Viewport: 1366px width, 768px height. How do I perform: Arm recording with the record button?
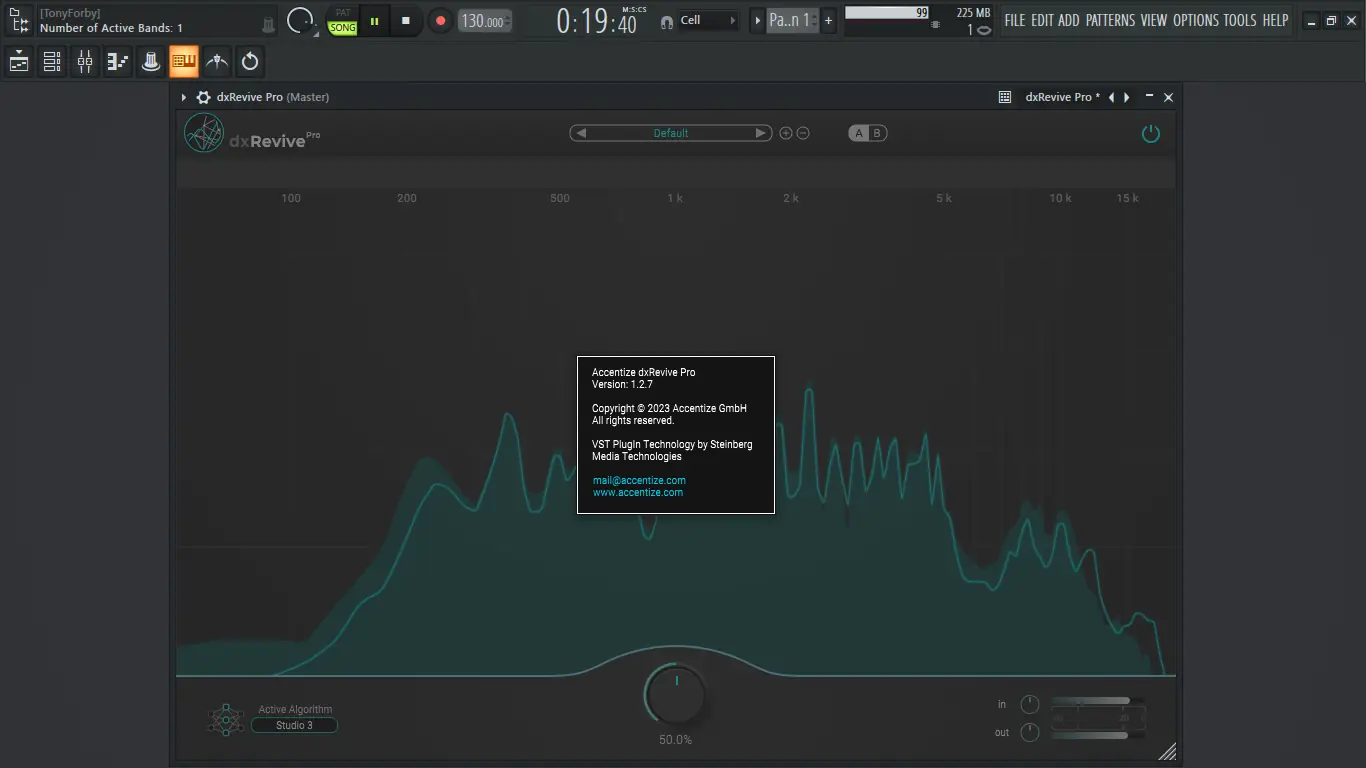(x=440, y=20)
